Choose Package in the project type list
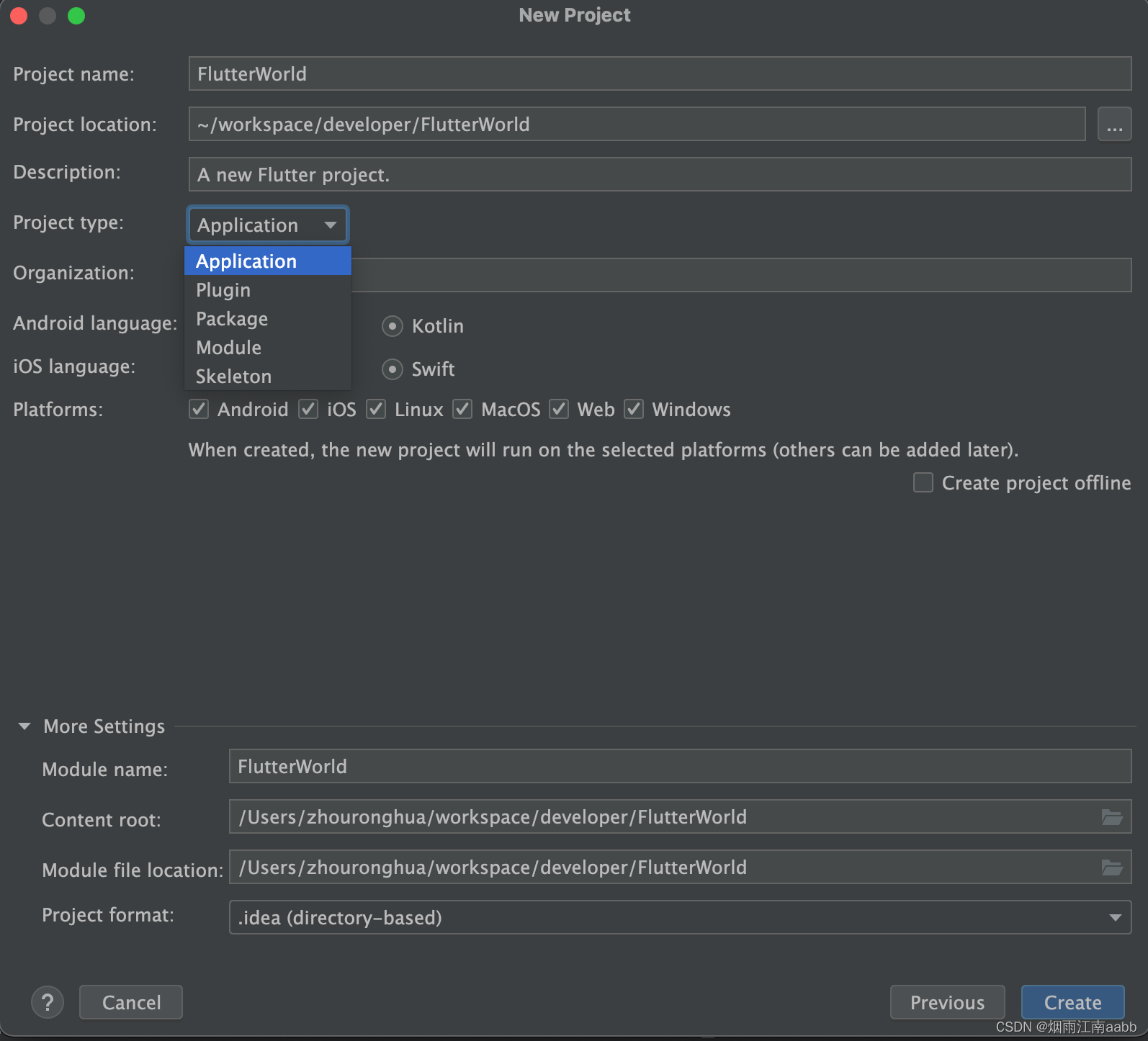Image resolution: width=1148 pixels, height=1041 pixels. [x=268, y=319]
